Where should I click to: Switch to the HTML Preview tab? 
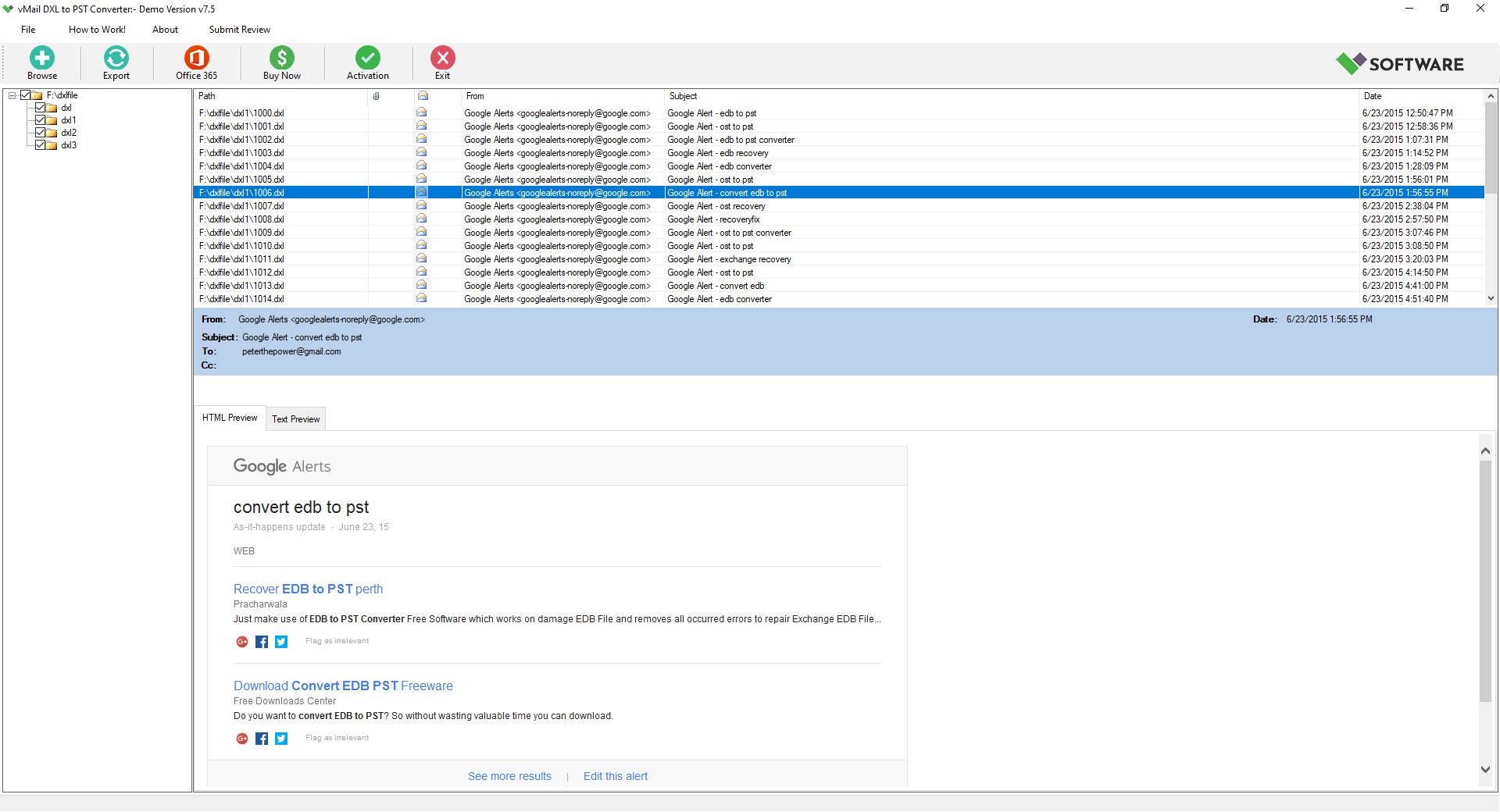pyautogui.click(x=230, y=418)
